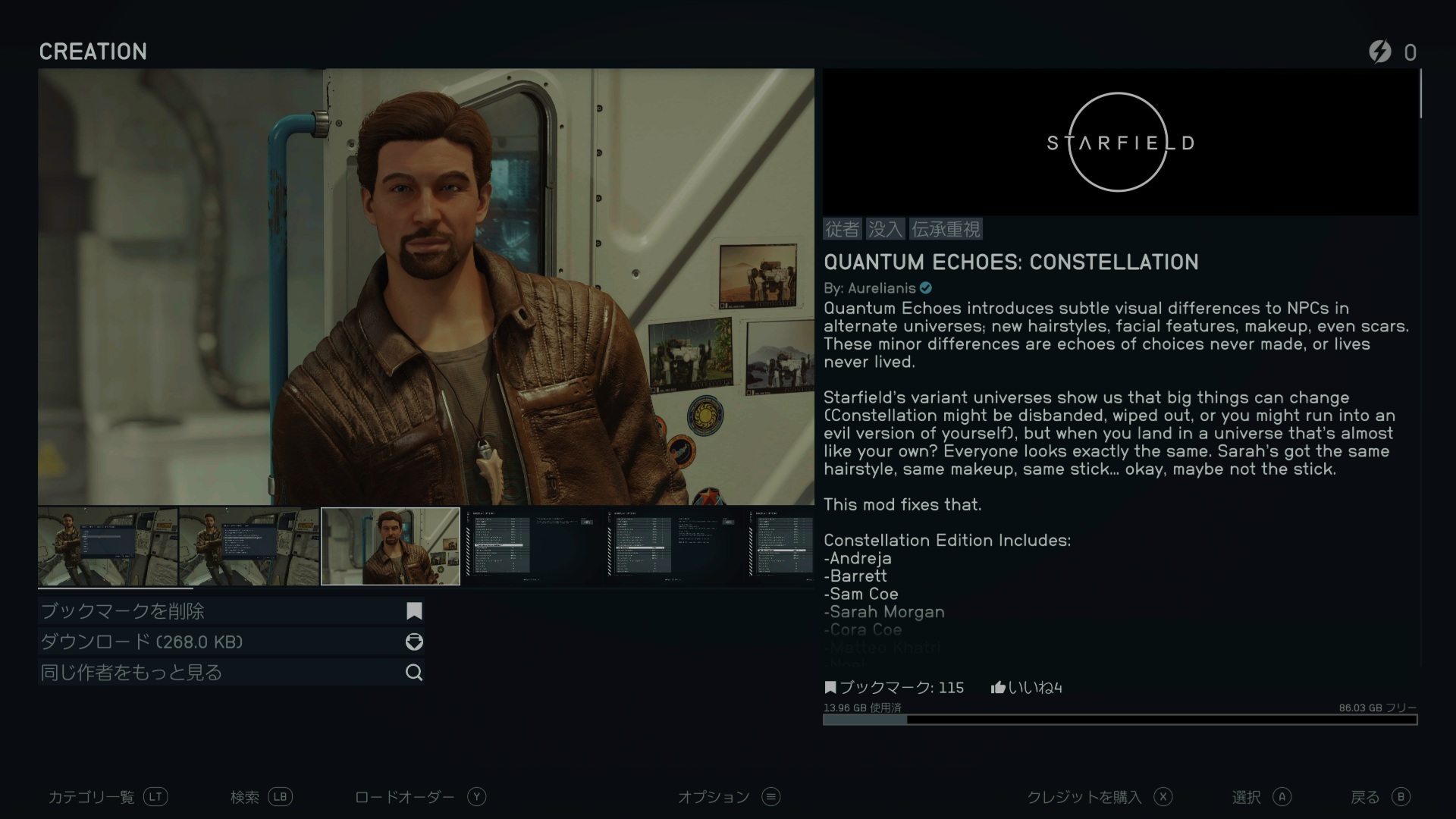Open ロードオーダー with the Y button

pos(476,796)
